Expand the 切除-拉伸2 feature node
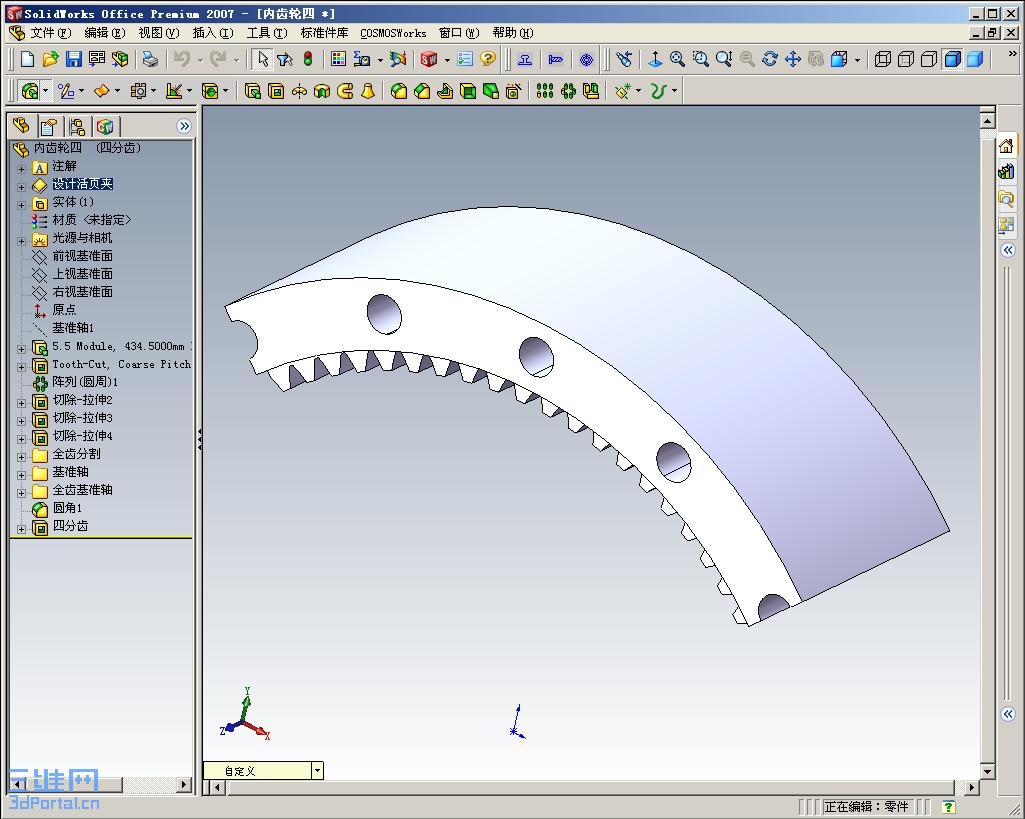Screen dimensions: 1025x819 click(x=21, y=403)
